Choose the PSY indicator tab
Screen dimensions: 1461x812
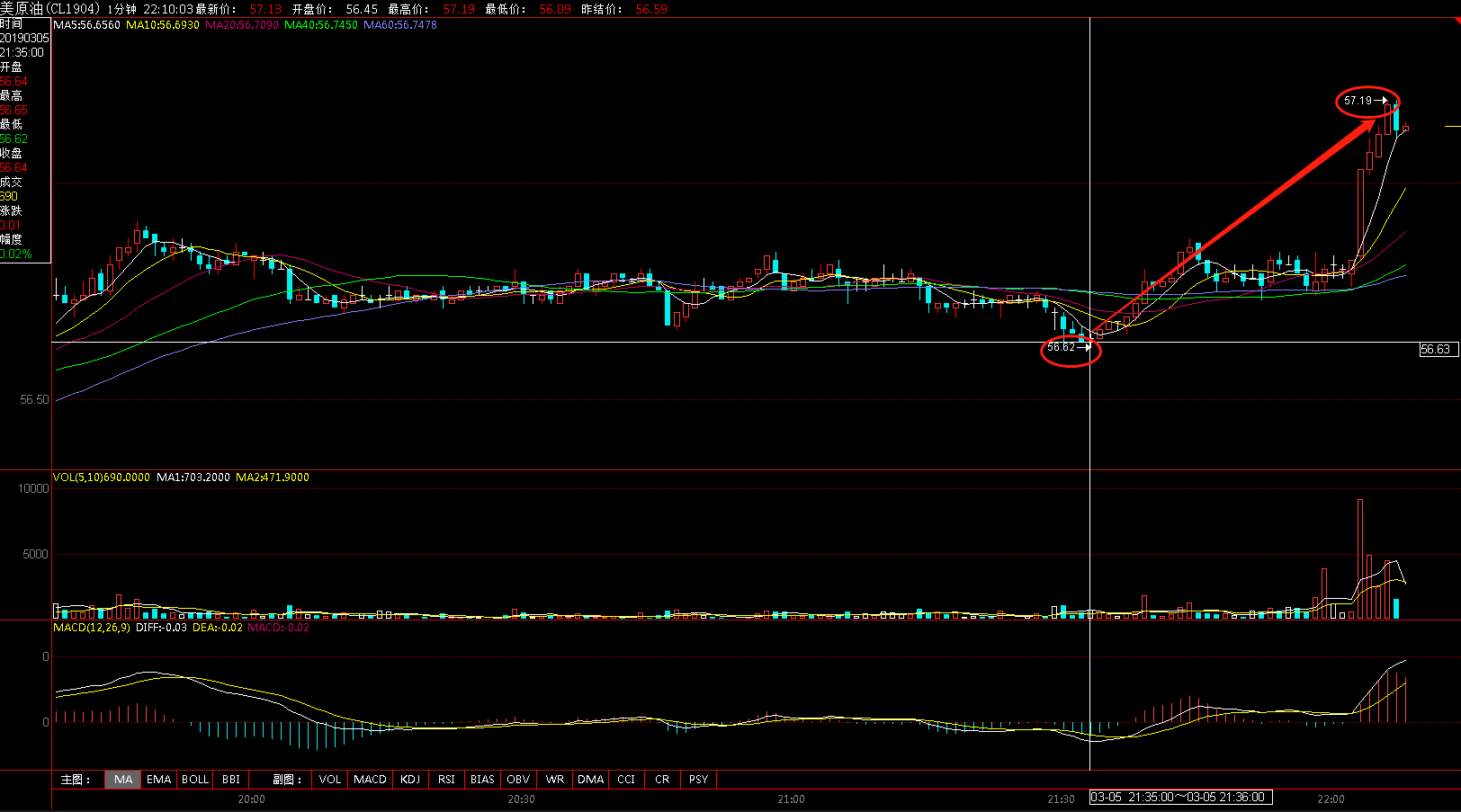tap(699, 780)
